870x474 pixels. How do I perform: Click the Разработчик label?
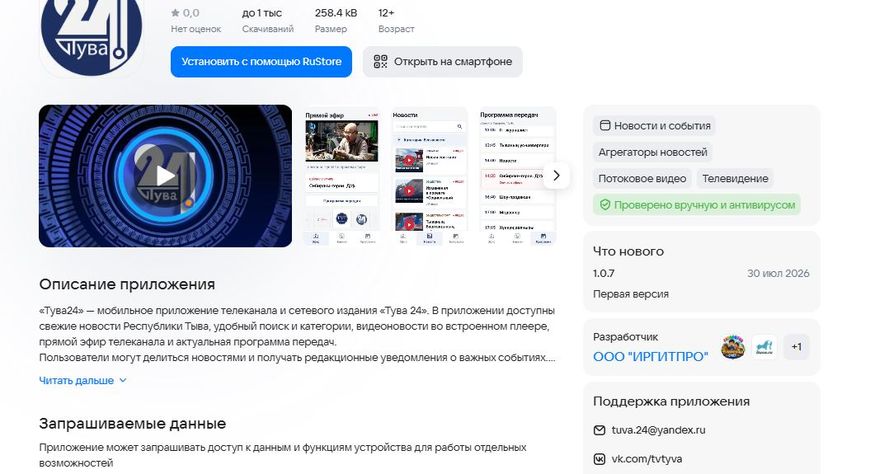click(x=625, y=337)
